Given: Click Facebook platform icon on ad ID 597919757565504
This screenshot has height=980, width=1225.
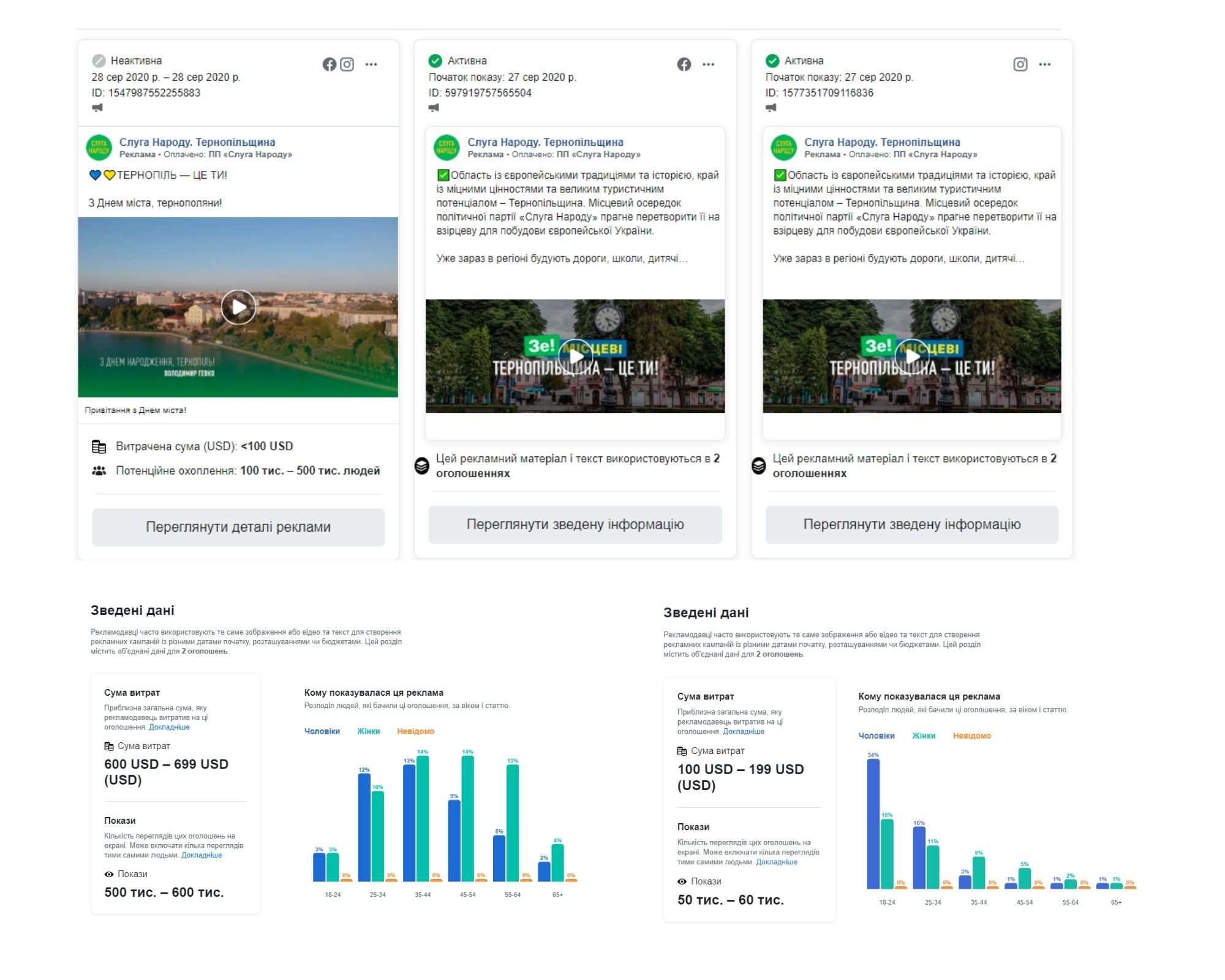Looking at the screenshot, I should coord(684,64).
